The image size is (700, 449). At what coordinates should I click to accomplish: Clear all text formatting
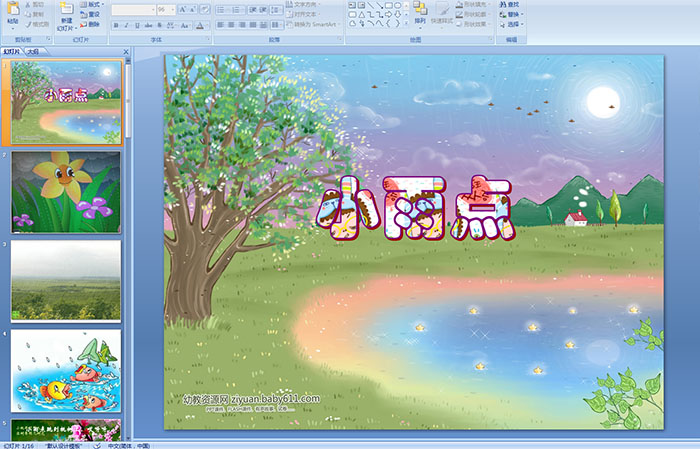coord(205,9)
